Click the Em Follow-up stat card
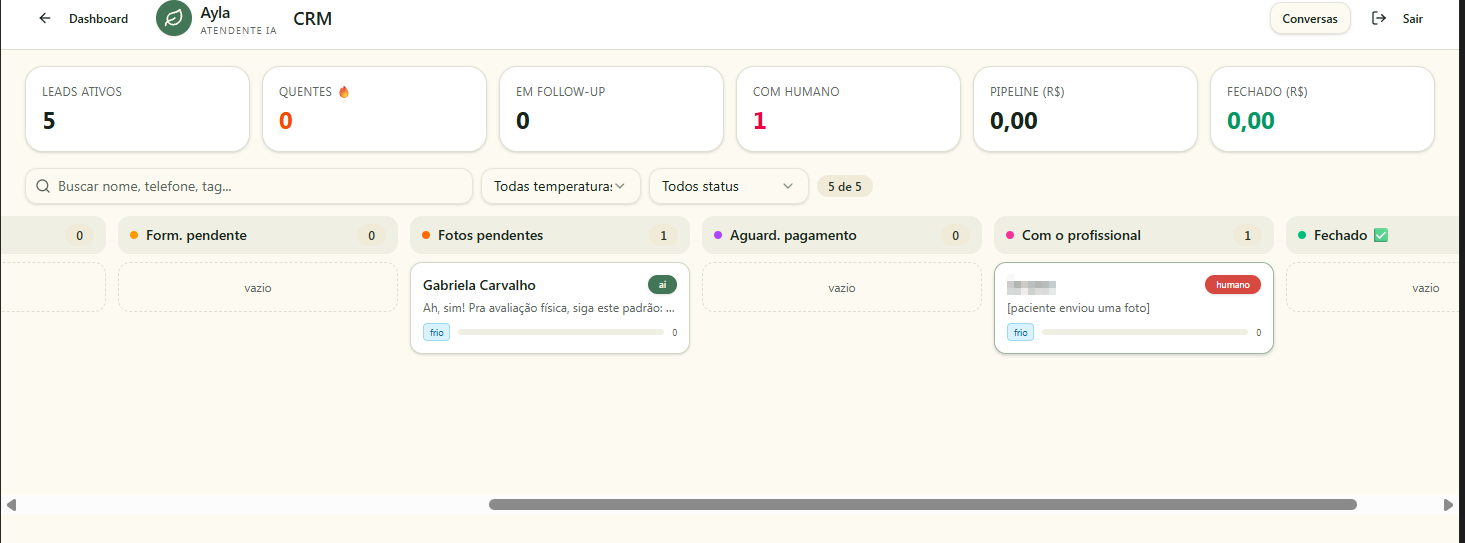This screenshot has height=543, width=1465. pos(611,109)
